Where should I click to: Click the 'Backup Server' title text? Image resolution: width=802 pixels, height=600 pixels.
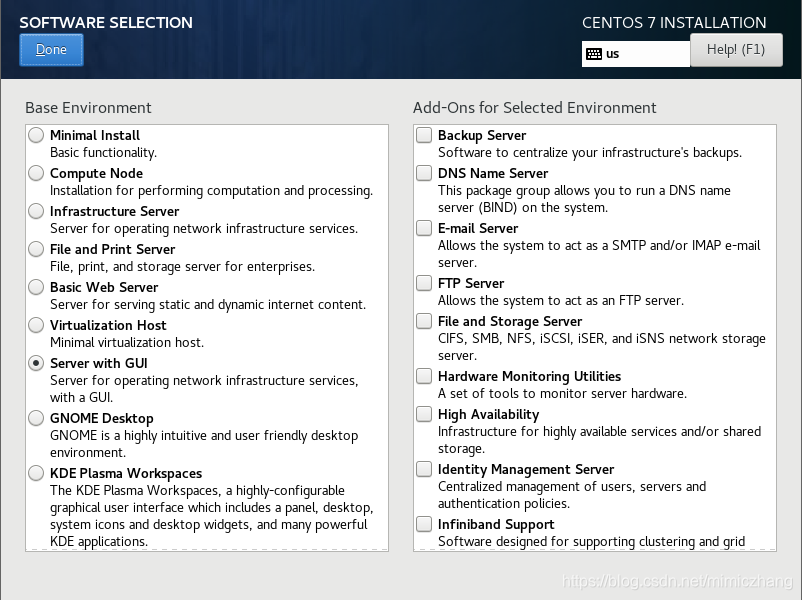[482, 136]
